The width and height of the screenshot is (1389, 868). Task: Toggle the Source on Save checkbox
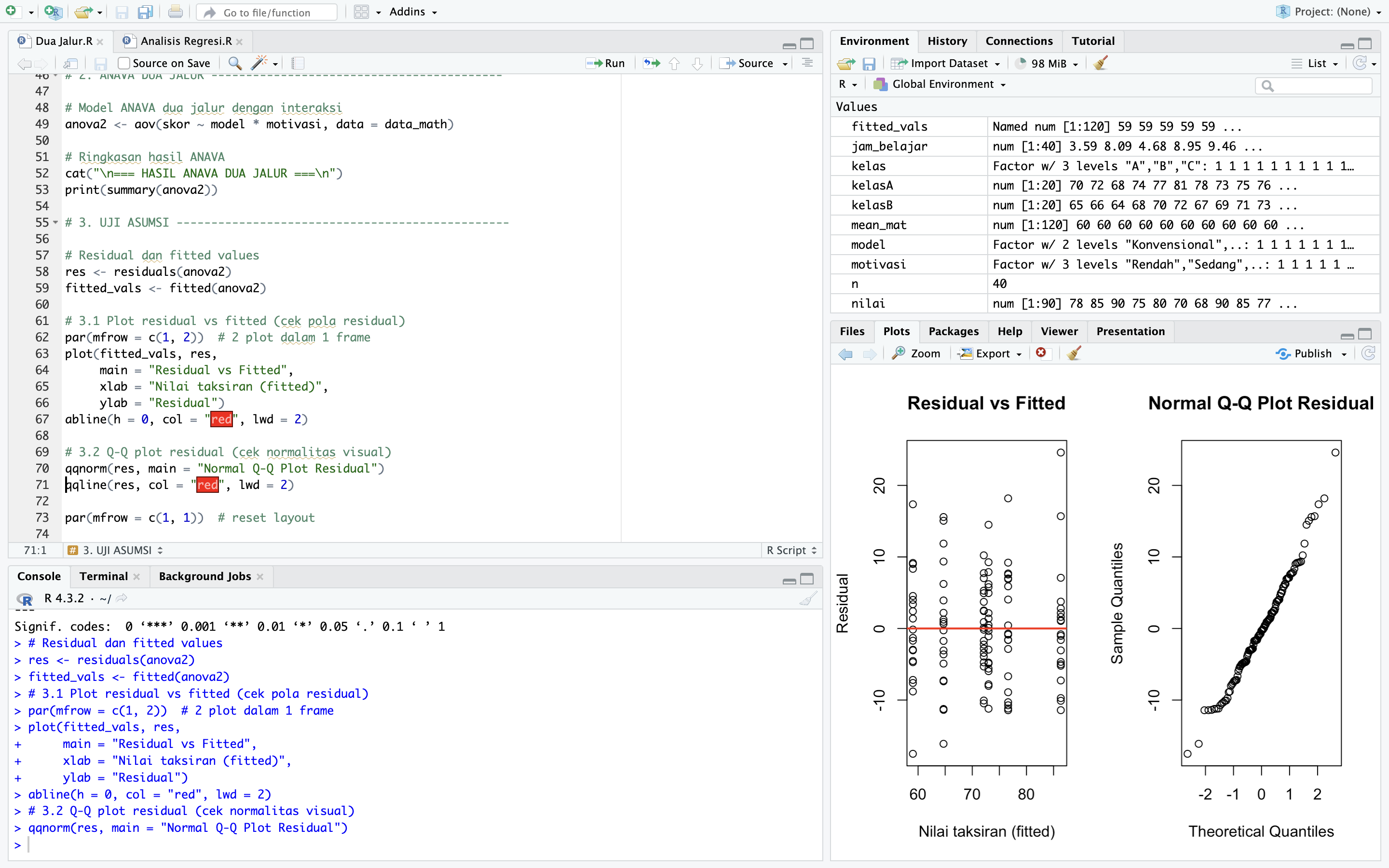(123, 63)
